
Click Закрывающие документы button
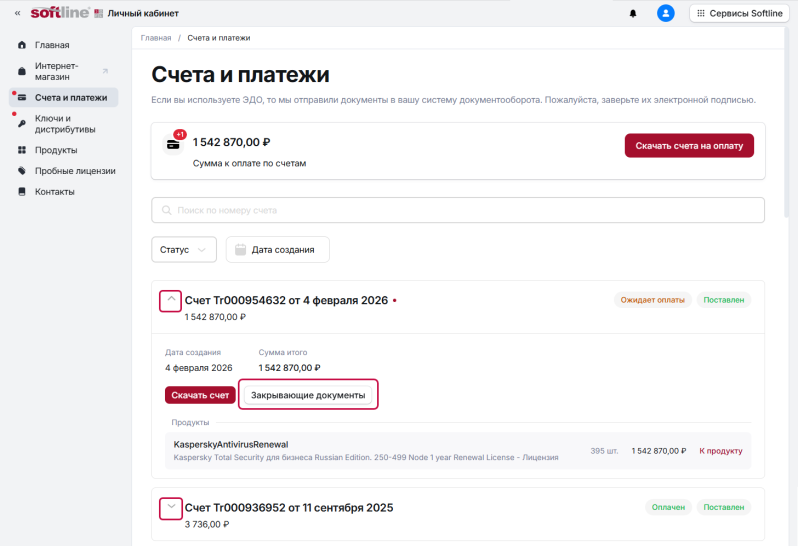308,395
